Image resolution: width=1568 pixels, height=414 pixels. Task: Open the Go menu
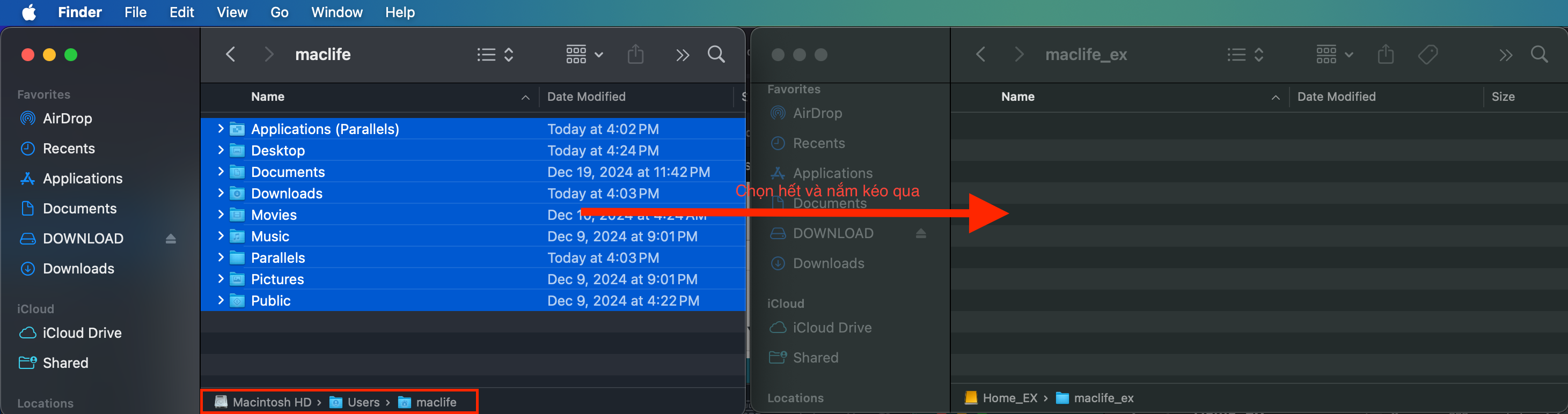(x=279, y=12)
